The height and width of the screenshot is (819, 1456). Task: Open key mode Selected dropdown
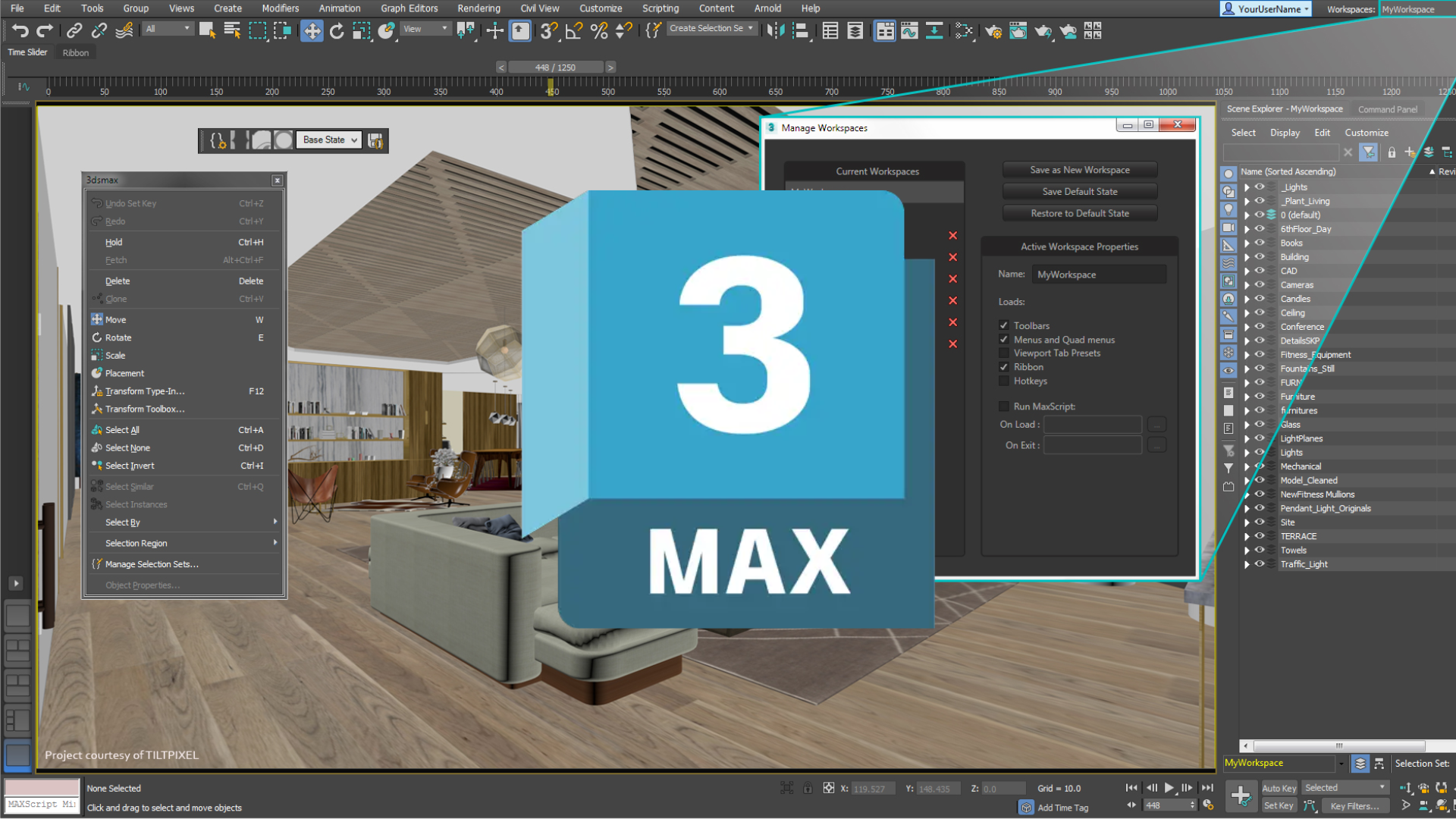click(x=1345, y=788)
